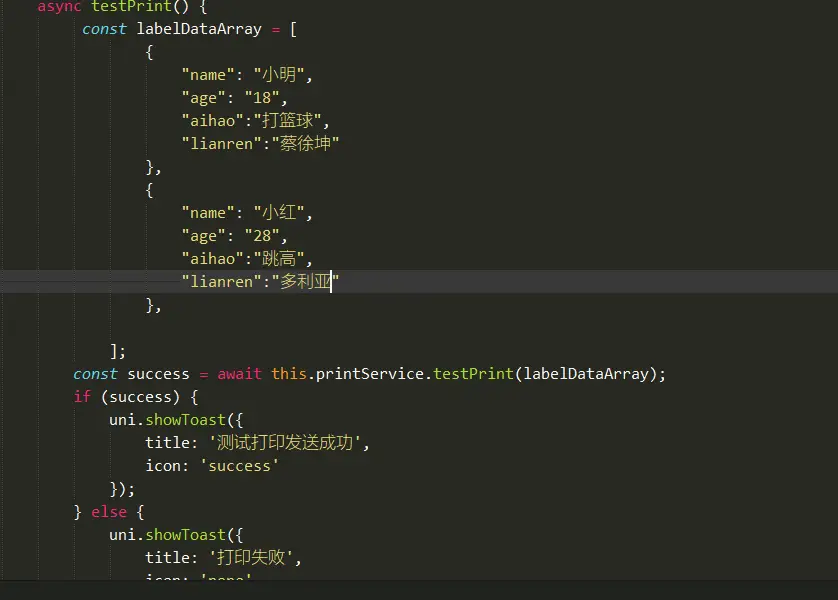
Task: Click the age value "18"
Action: (x=270, y=98)
